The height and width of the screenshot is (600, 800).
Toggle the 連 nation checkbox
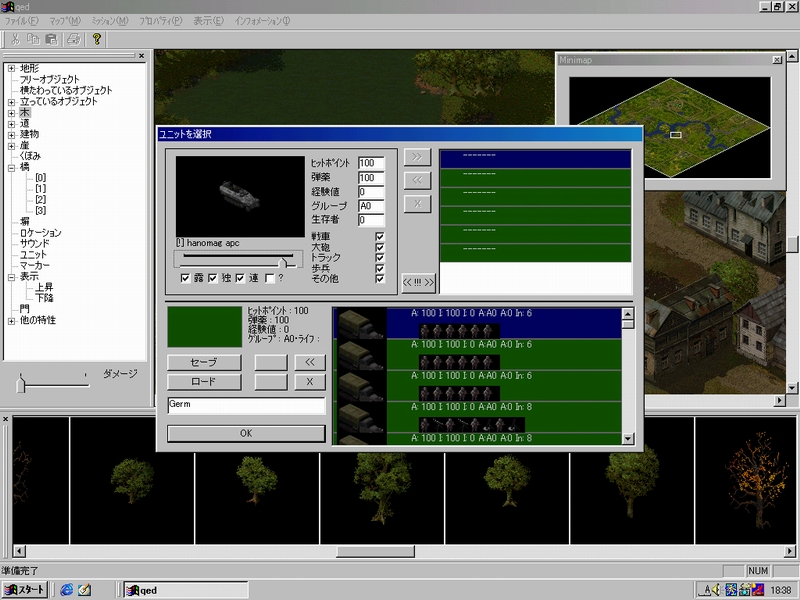point(240,278)
